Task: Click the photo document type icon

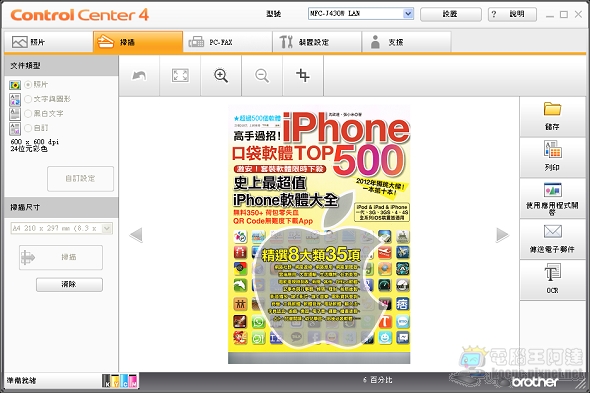Action: [15, 85]
